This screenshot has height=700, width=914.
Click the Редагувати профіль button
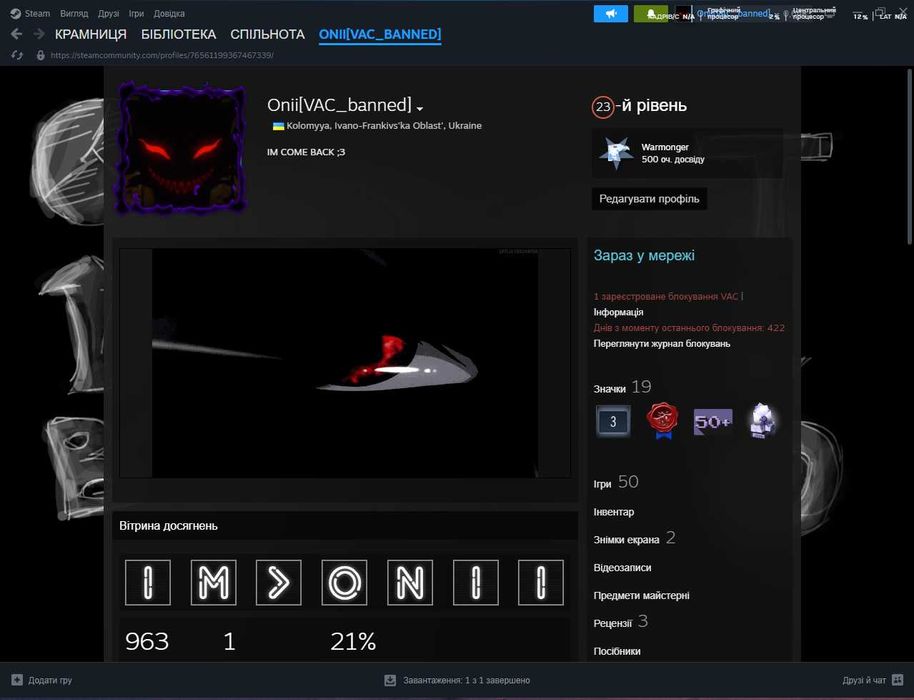tap(649, 199)
